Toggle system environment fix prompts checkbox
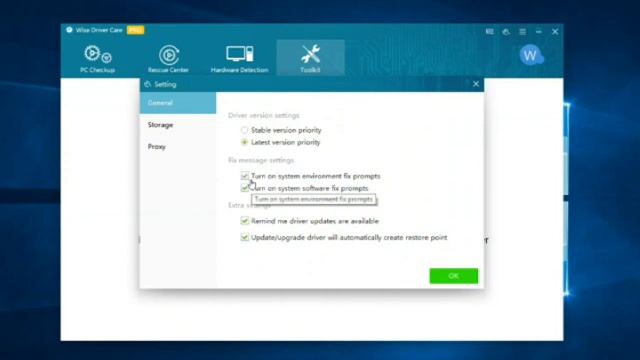Image resolution: width=640 pixels, height=360 pixels. 244,176
